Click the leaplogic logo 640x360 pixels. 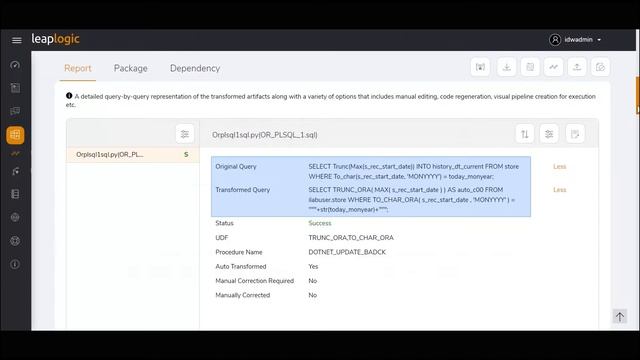coord(56,39)
